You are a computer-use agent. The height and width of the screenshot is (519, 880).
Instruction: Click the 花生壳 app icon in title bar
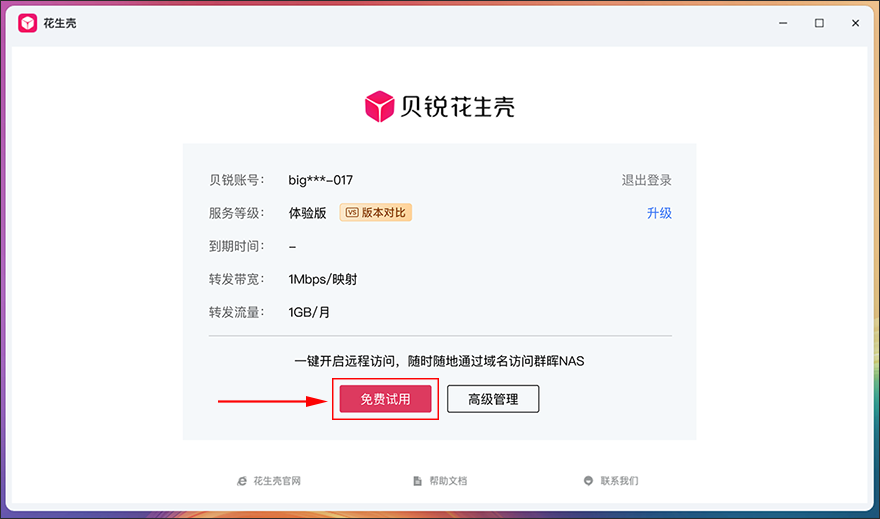pyautogui.click(x=28, y=23)
